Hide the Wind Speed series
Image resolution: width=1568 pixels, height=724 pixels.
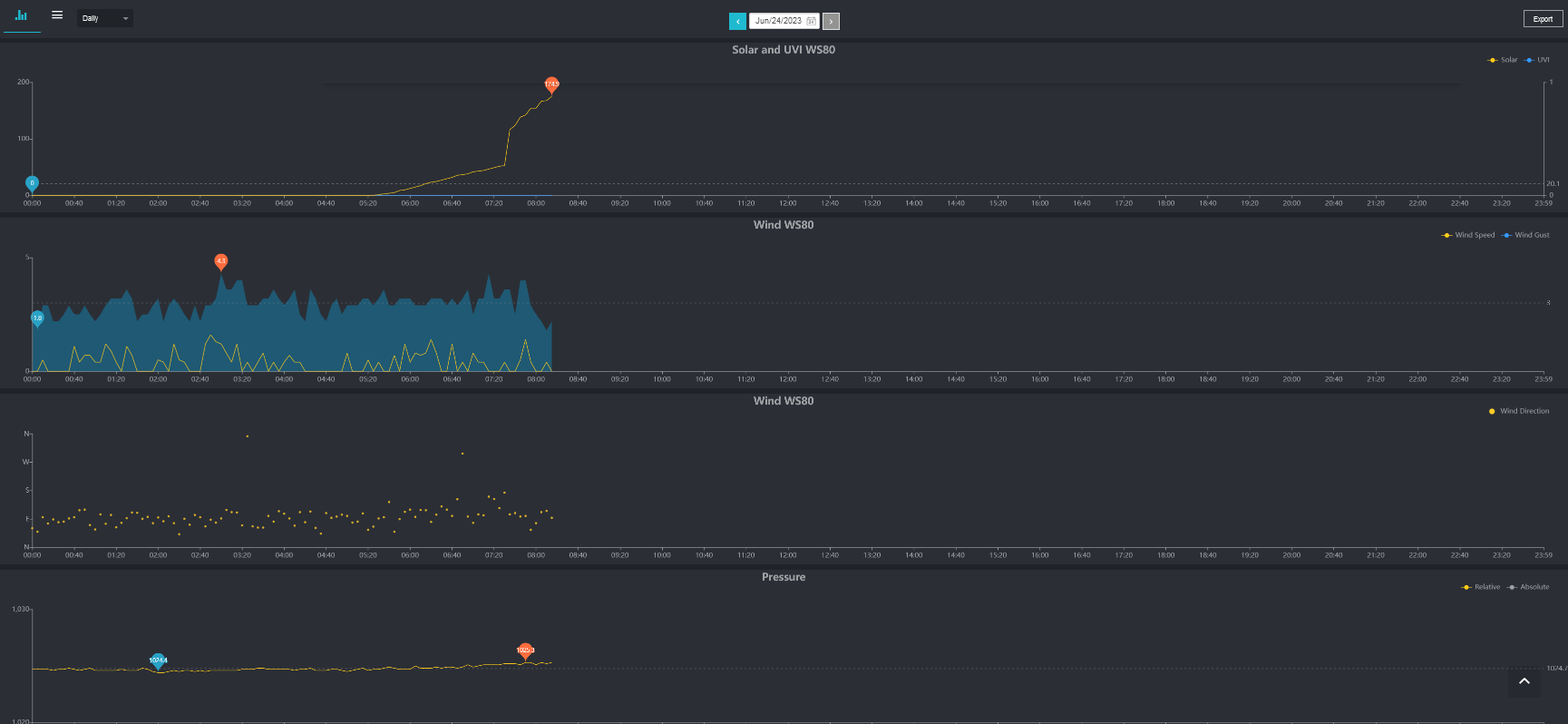click(x=1468, y=235)
